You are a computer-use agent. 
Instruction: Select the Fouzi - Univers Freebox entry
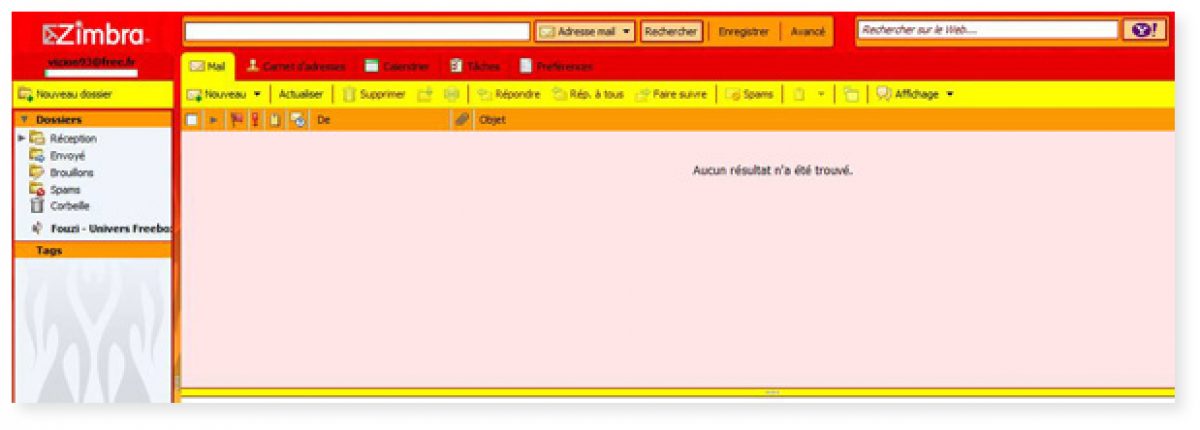(110, 228)
